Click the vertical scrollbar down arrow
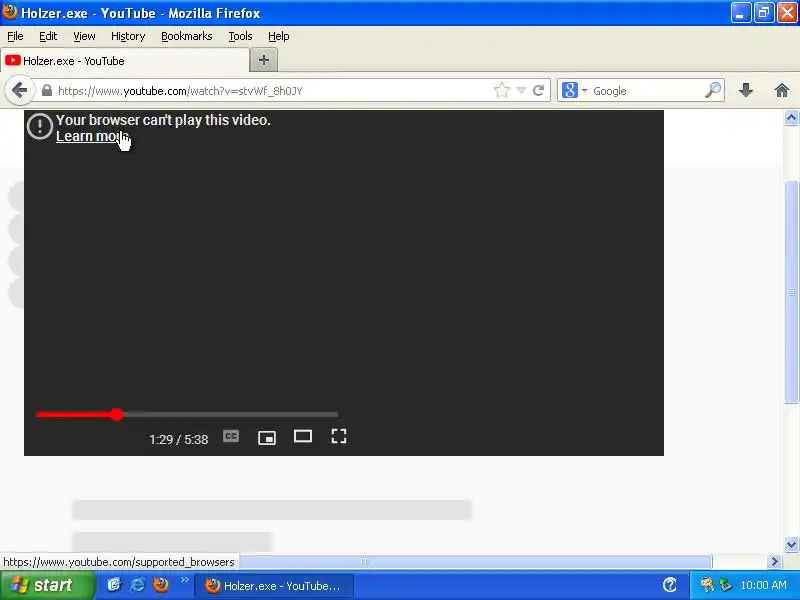 tap(791, 544)
